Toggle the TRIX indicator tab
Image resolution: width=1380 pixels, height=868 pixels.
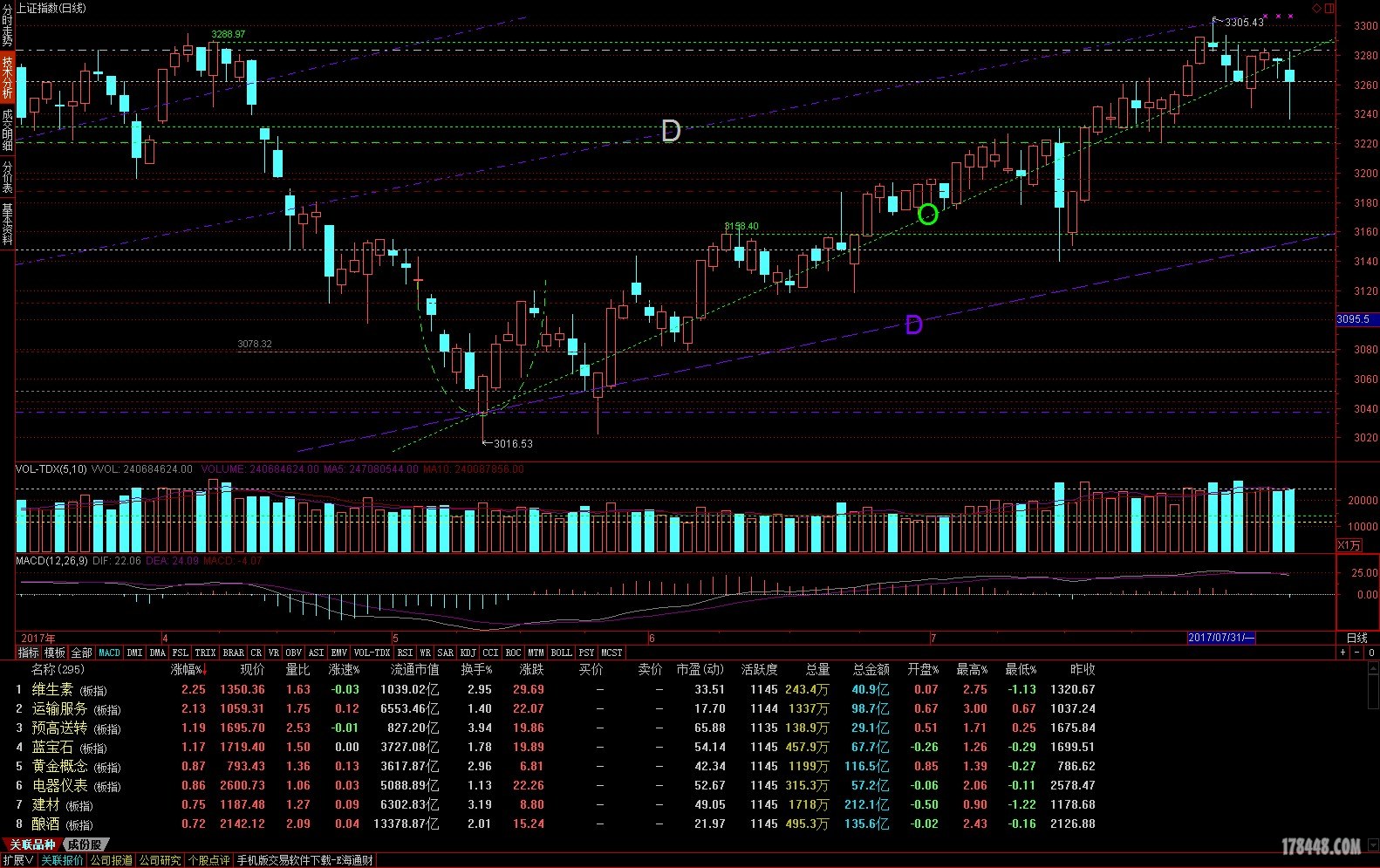[205, 653]
